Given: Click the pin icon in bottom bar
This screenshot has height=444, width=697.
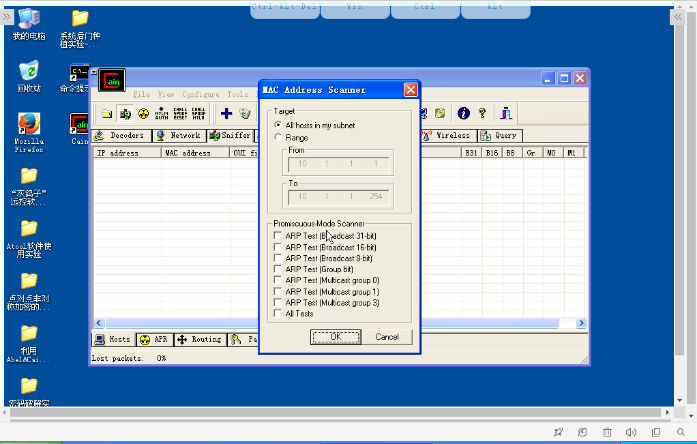Looking at the screenshot, I should pos(558,432).
